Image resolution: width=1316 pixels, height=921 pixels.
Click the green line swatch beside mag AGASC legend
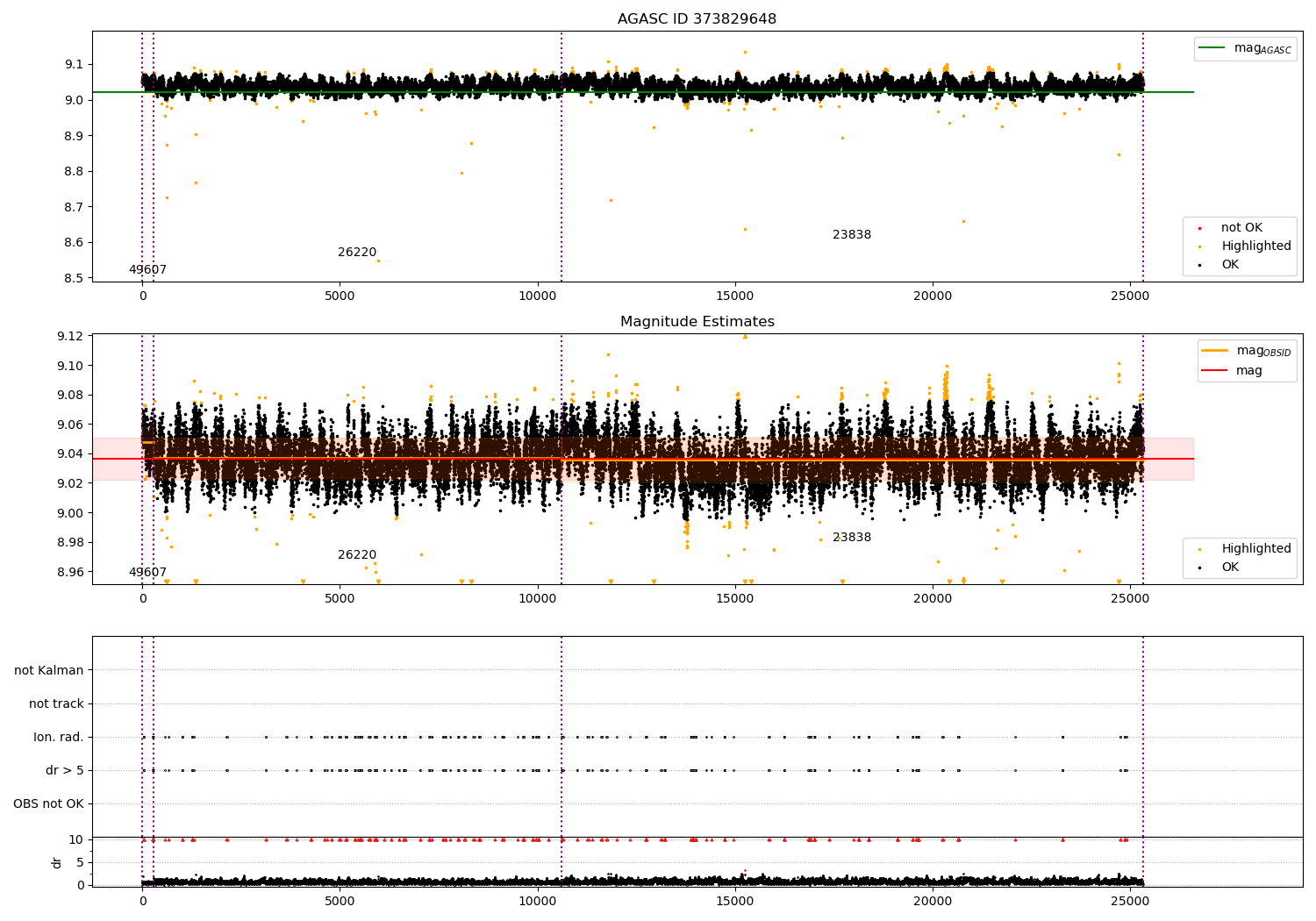coord(1212,48)
